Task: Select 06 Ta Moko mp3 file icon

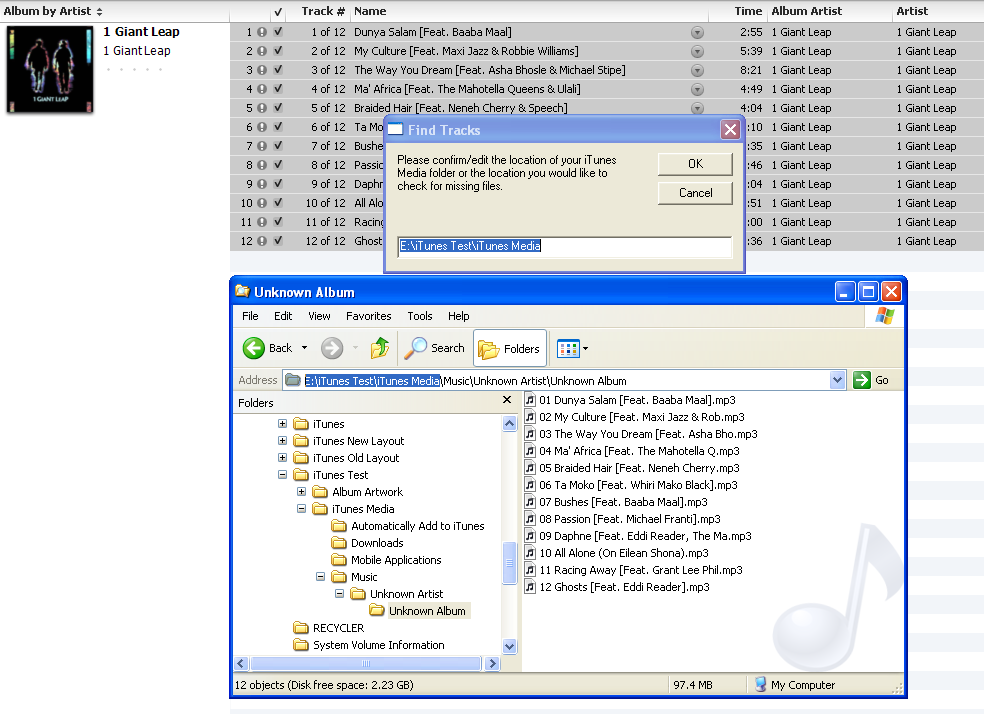Action: pos(530,485)
